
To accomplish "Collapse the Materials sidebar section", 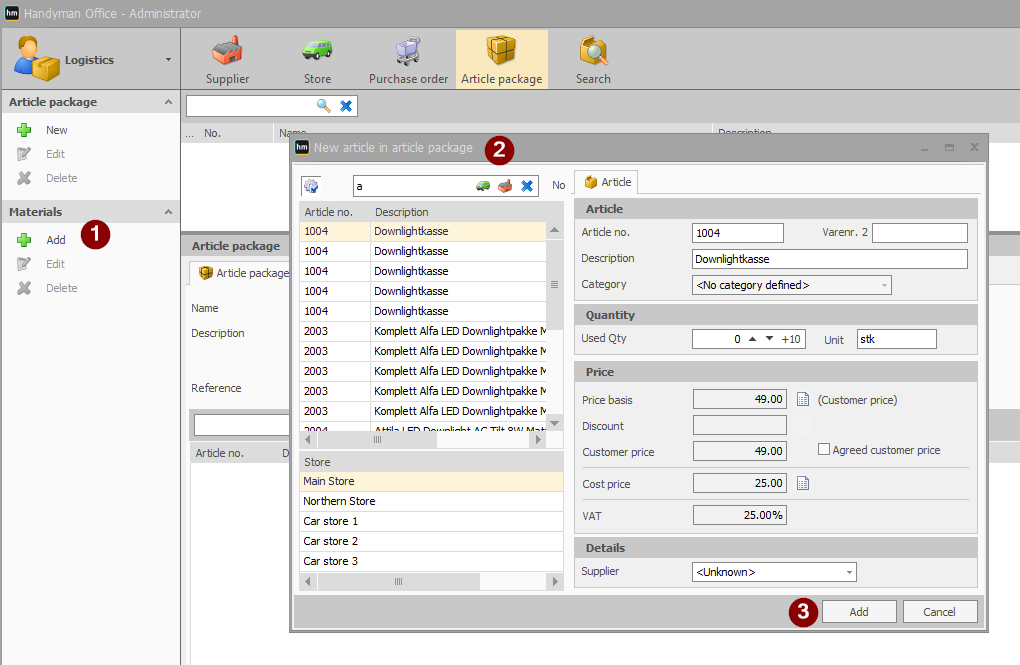I will (x=168, y=212).
